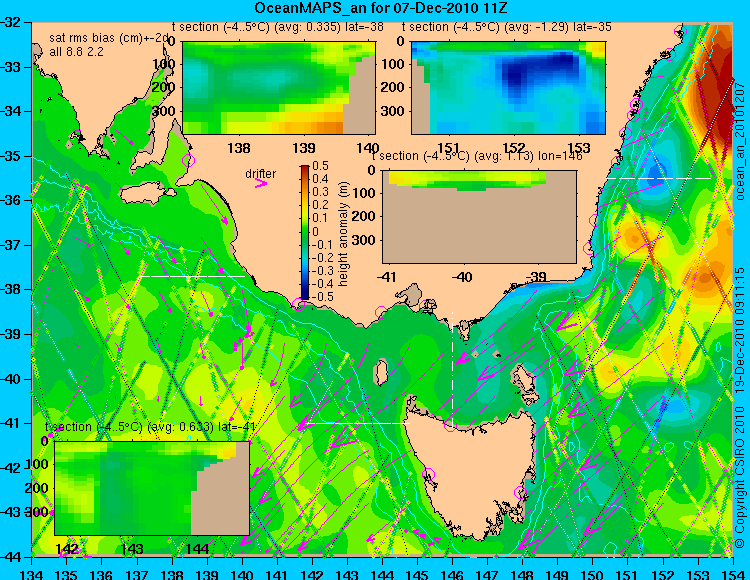Click the 137 label on the main longitude axis
Screen dimensions: 750x580
(137, 574)
